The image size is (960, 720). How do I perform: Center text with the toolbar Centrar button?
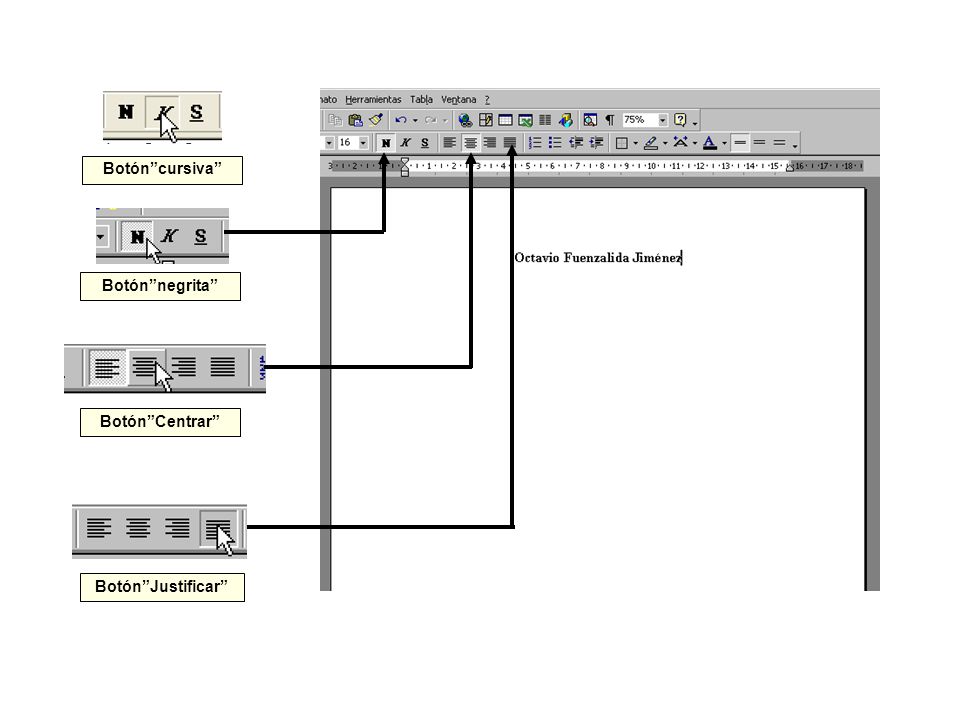470,143
